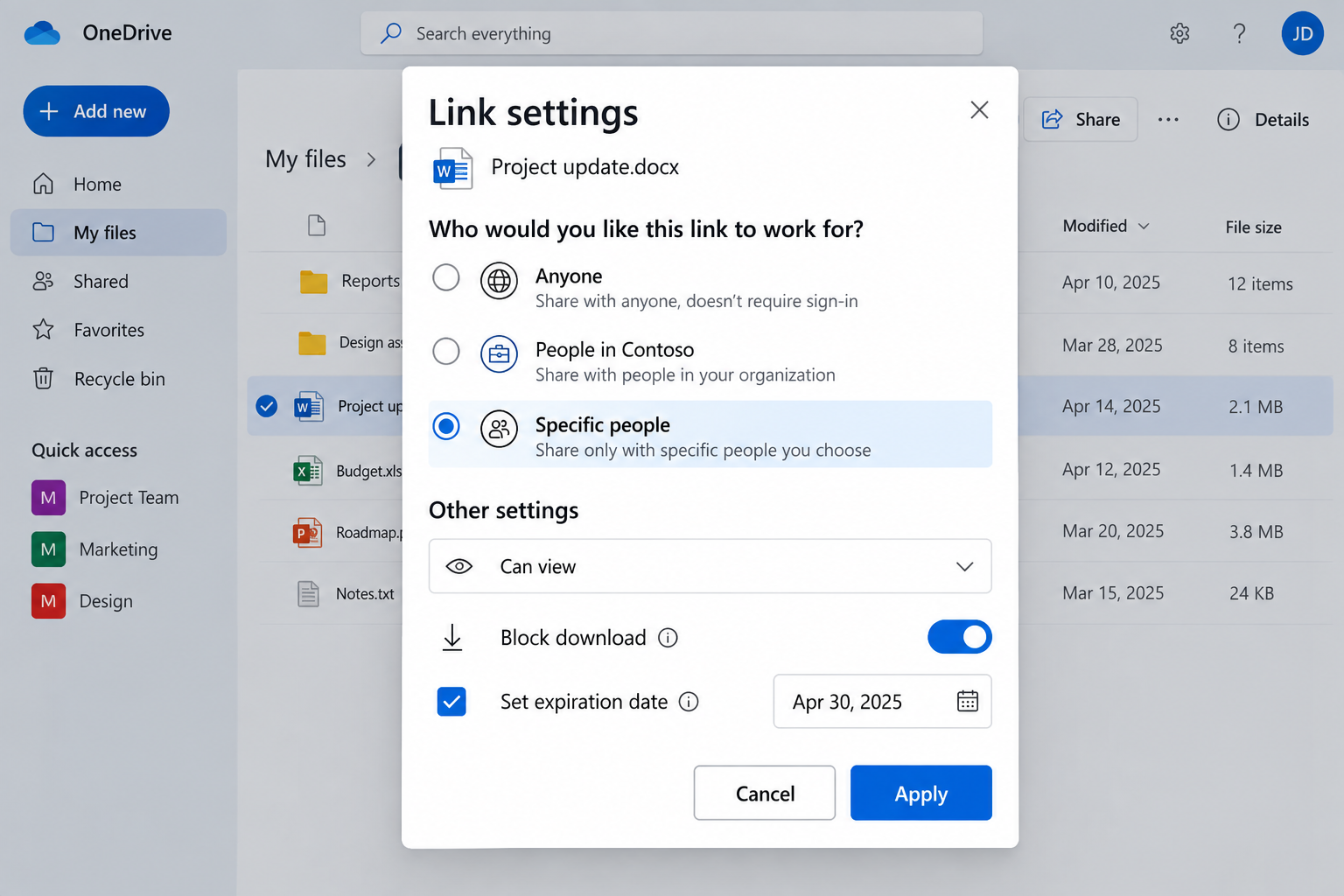1344x896 pixels.
Task: Click info icon beside Block download
Action: point(668,638)
